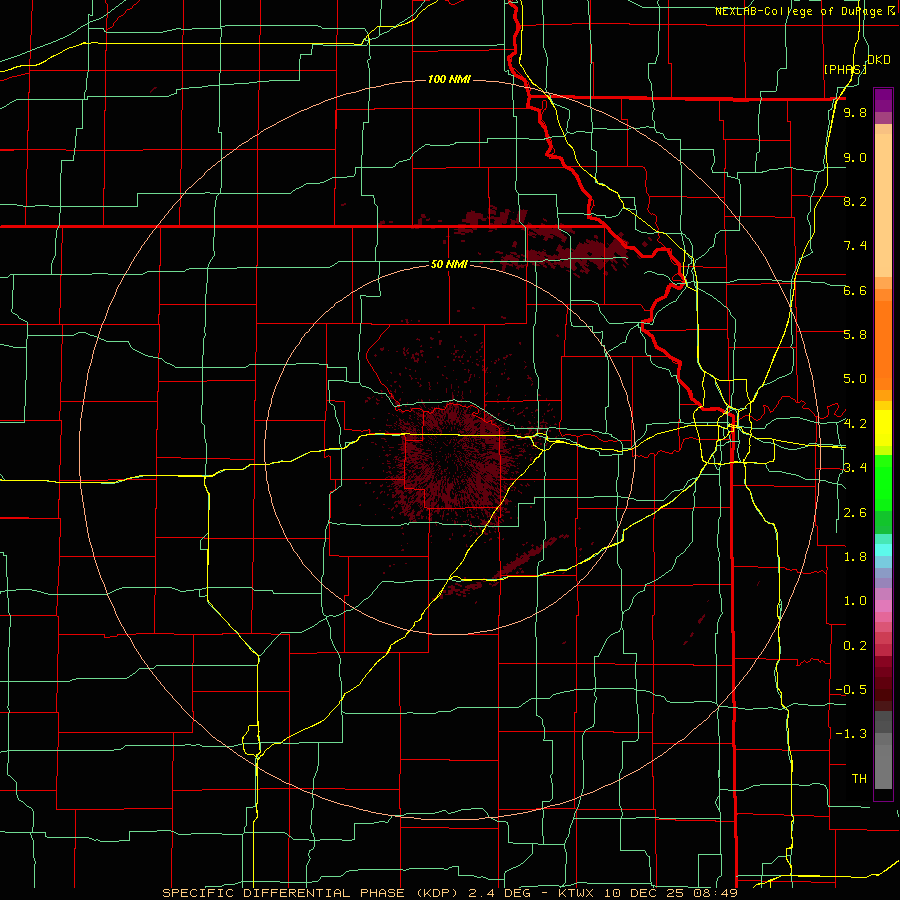Click the -1.3 scale value
This screenshot has height=900, width=900.
(x=851, y=734)
